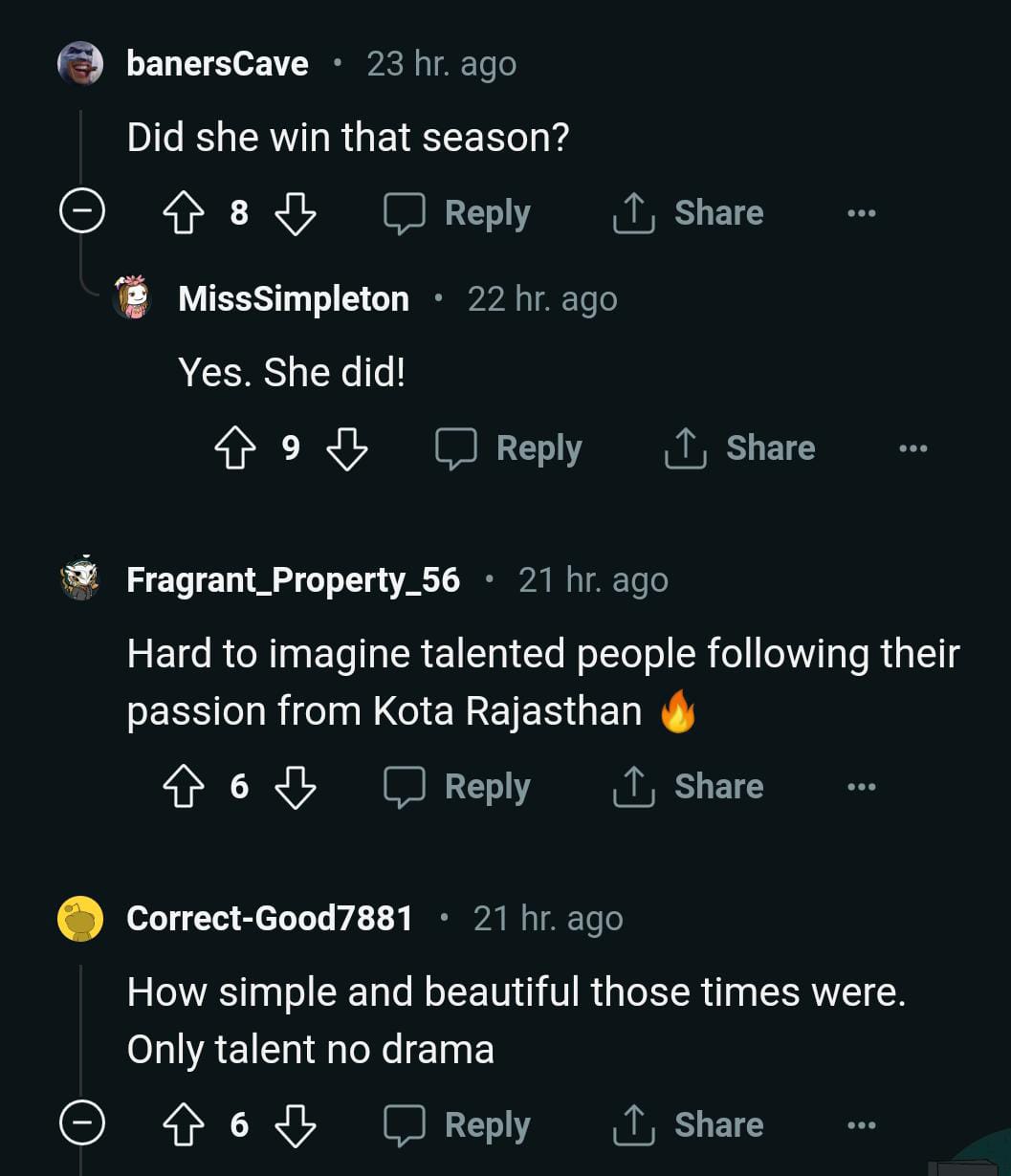Viewport: 1011px width, 1176px height.
Task: Visit Fragrant_Property_56's username link
Action: pyautogui.click(x=293, y=580)
